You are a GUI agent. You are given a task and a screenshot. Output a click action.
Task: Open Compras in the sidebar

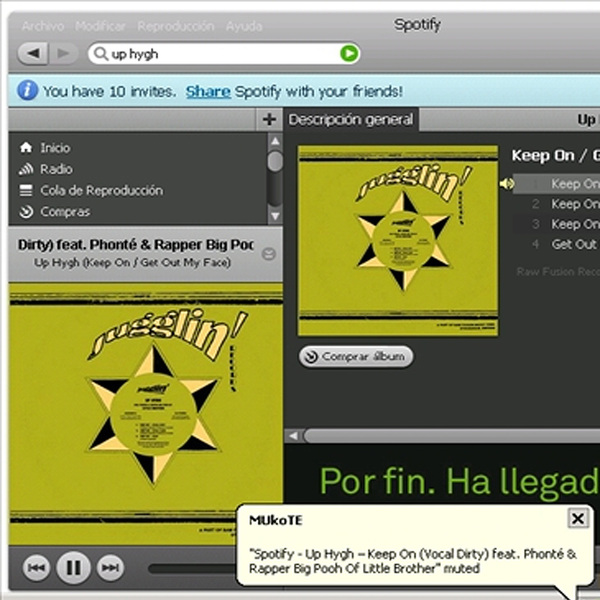pos(65,212)
